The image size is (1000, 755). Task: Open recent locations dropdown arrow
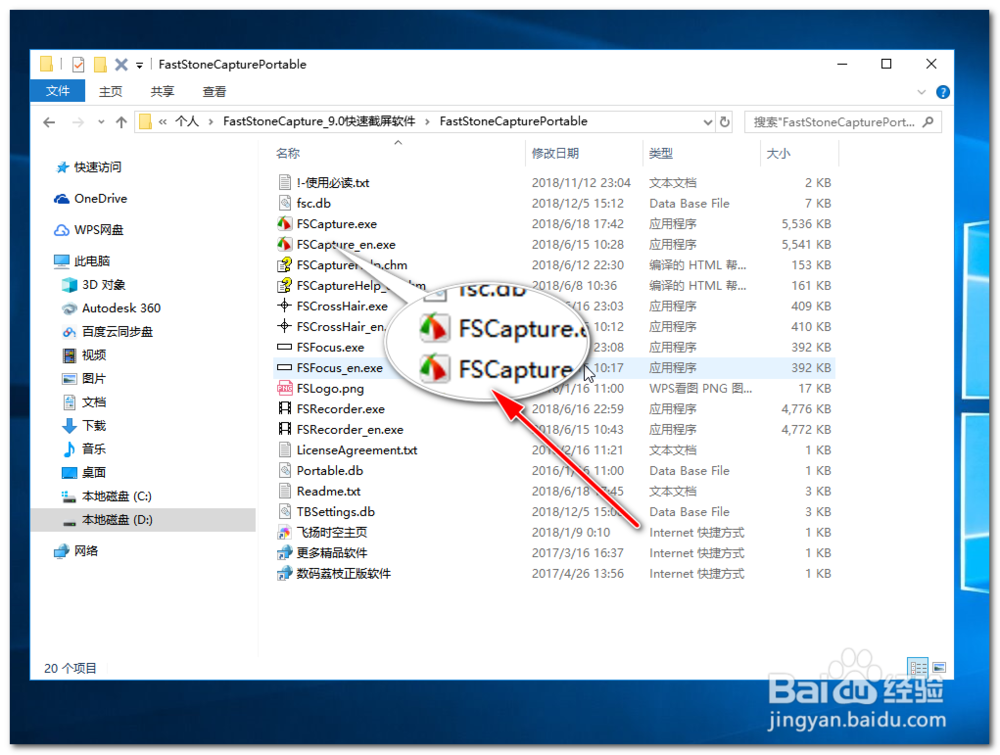(101, 122)
